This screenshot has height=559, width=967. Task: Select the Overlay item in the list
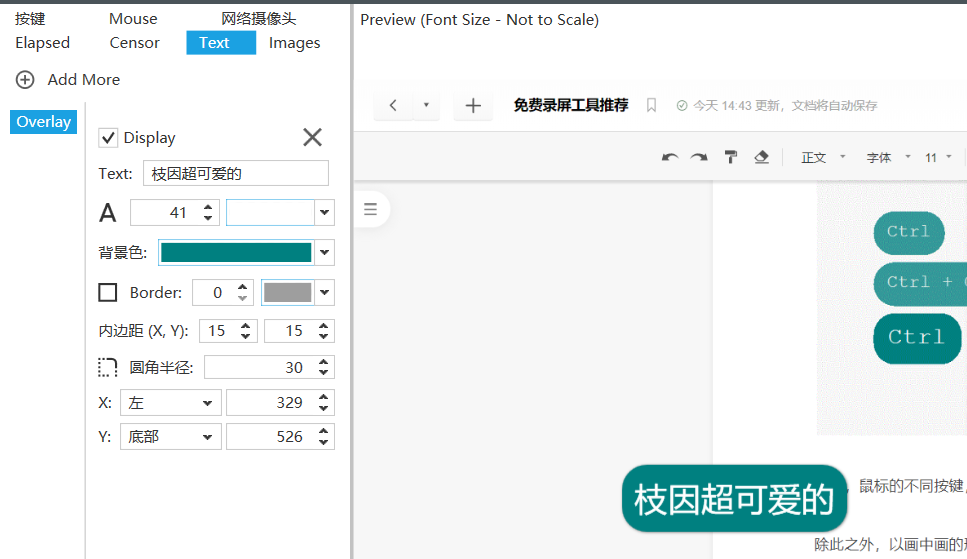click(x=43, y=122)
